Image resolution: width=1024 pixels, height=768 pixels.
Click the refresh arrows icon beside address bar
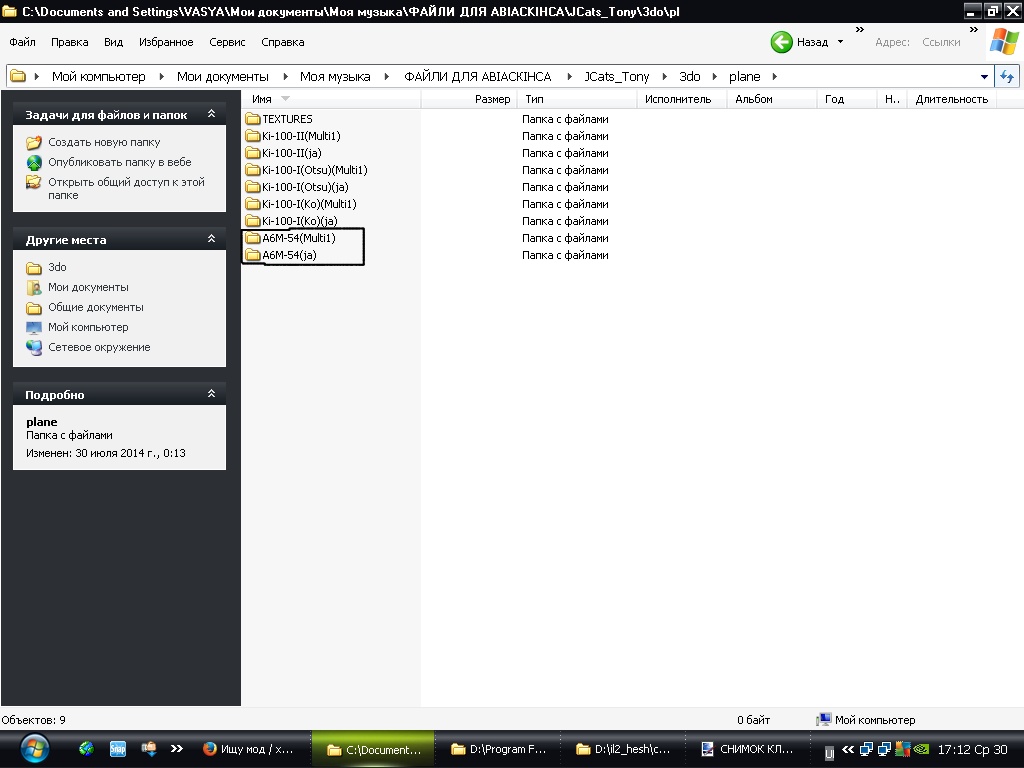click(1007, 76)
